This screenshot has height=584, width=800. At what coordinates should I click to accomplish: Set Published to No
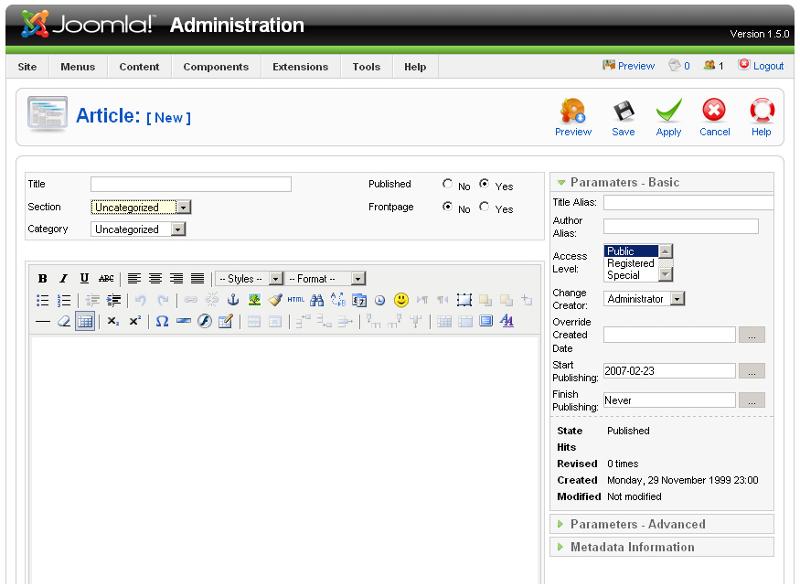(447, 185)
